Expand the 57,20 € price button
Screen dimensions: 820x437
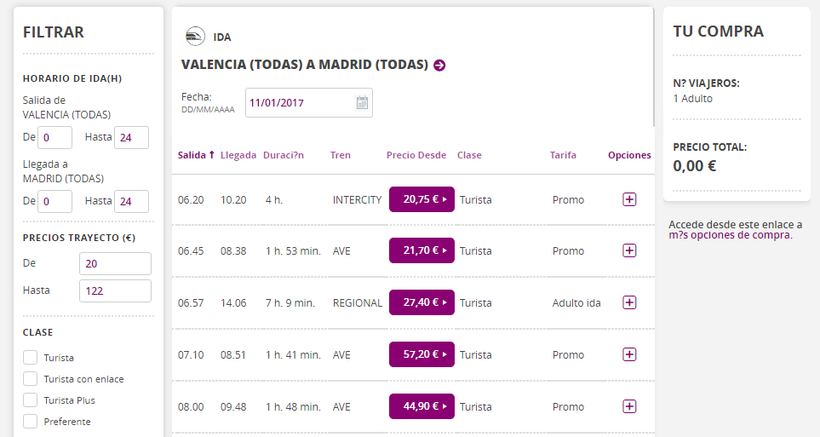point(421,354)
